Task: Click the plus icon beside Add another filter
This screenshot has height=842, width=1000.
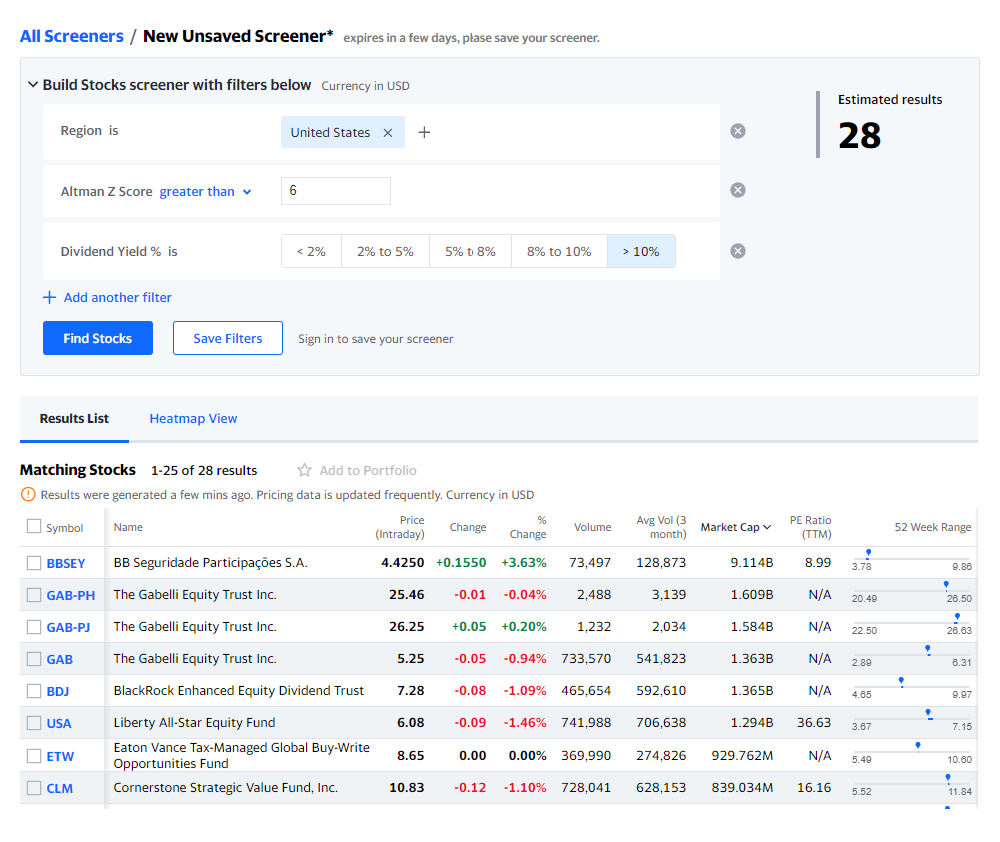Action: tap(49, 297)
